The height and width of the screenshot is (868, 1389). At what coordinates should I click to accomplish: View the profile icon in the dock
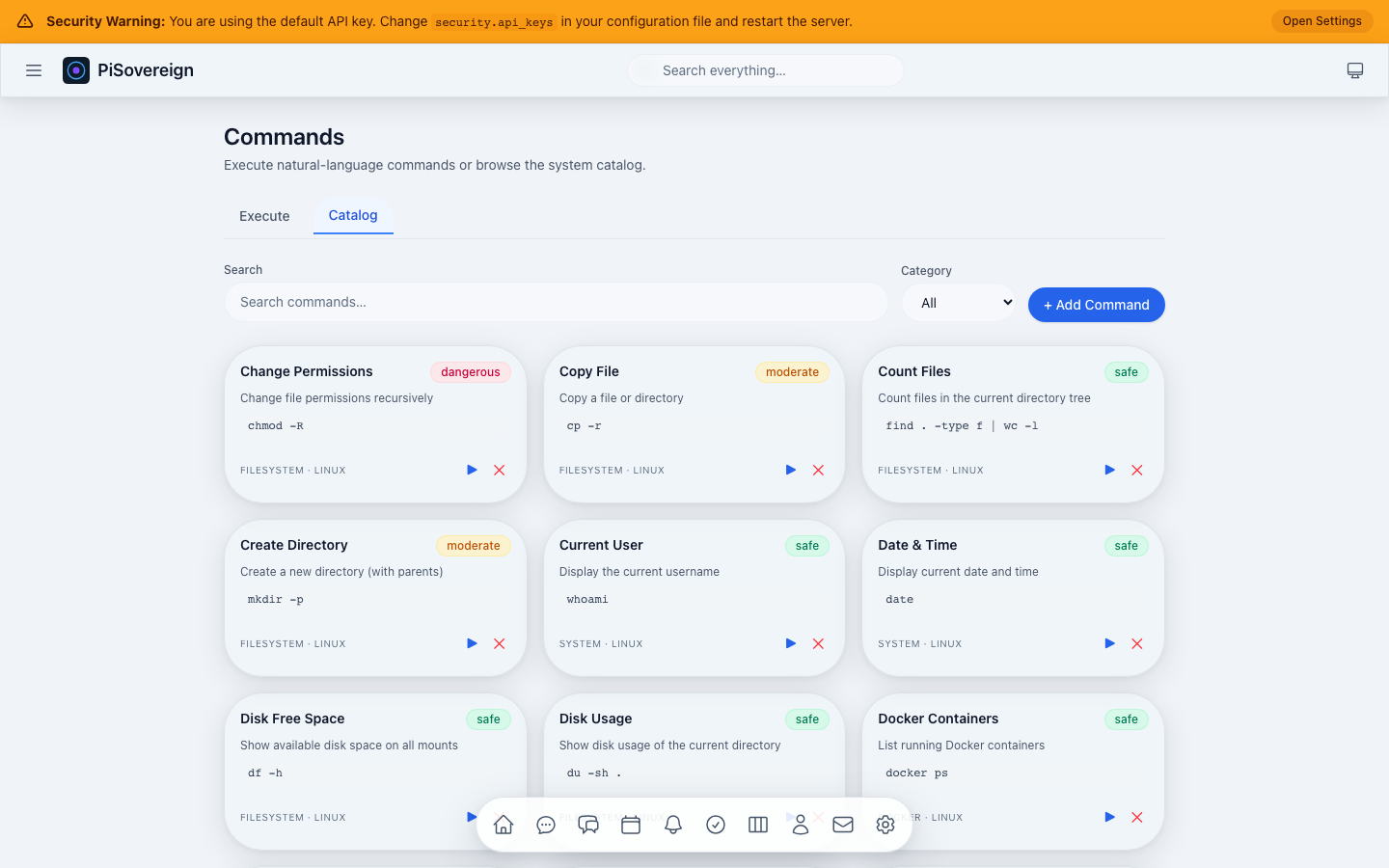(x=801, y=825)
